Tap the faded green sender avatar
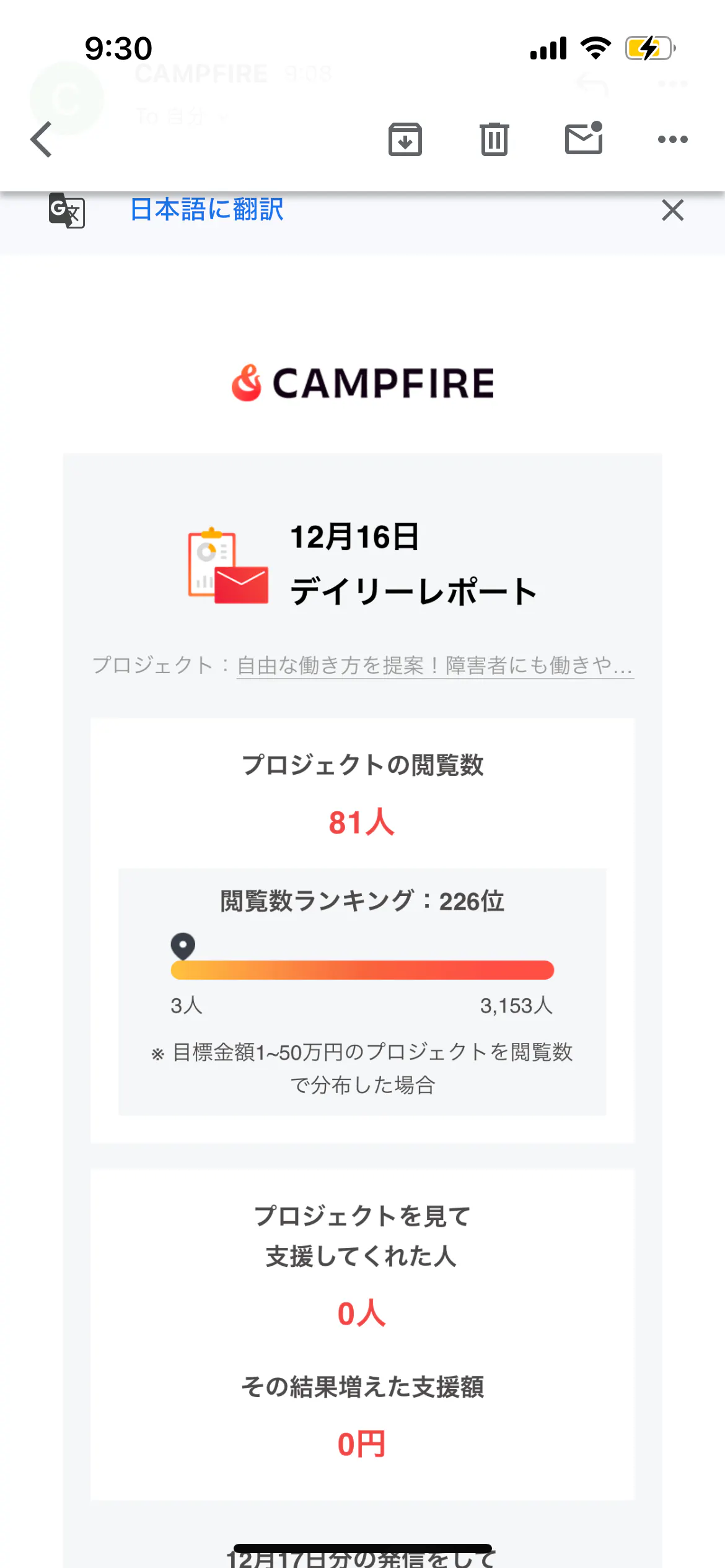 (x=66, y=98)
